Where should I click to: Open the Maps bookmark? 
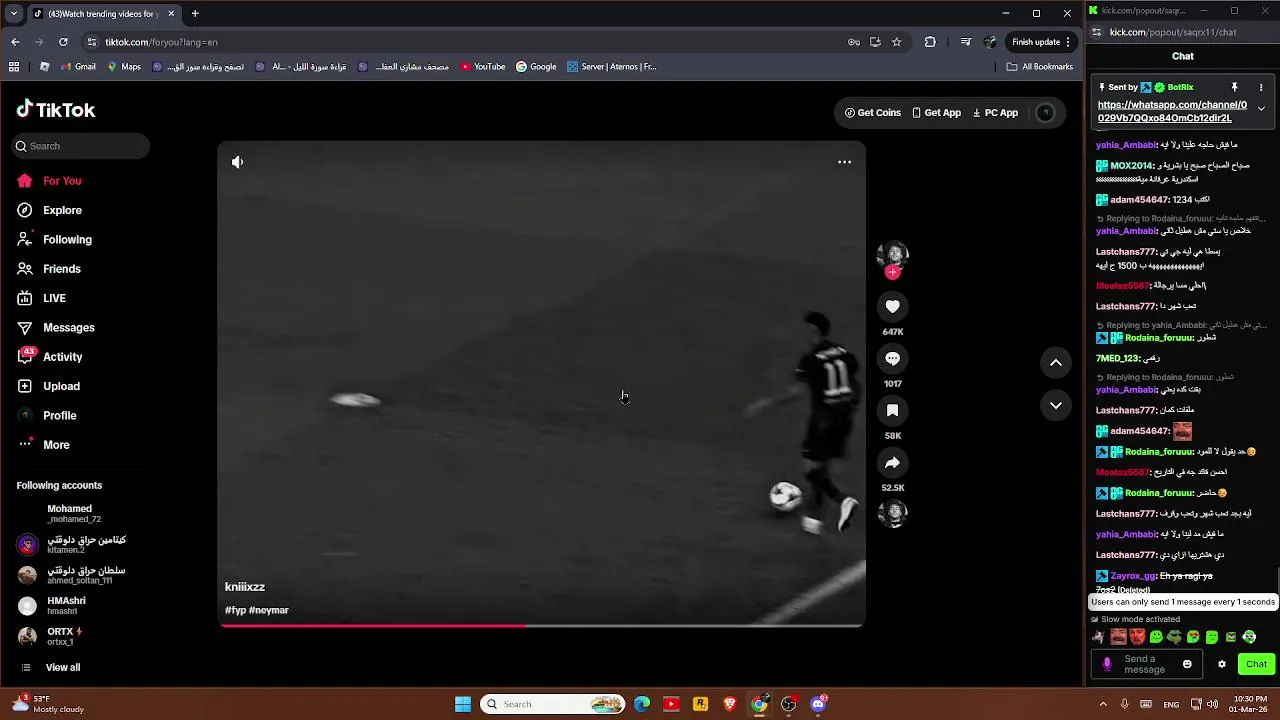tap(124, 67)
